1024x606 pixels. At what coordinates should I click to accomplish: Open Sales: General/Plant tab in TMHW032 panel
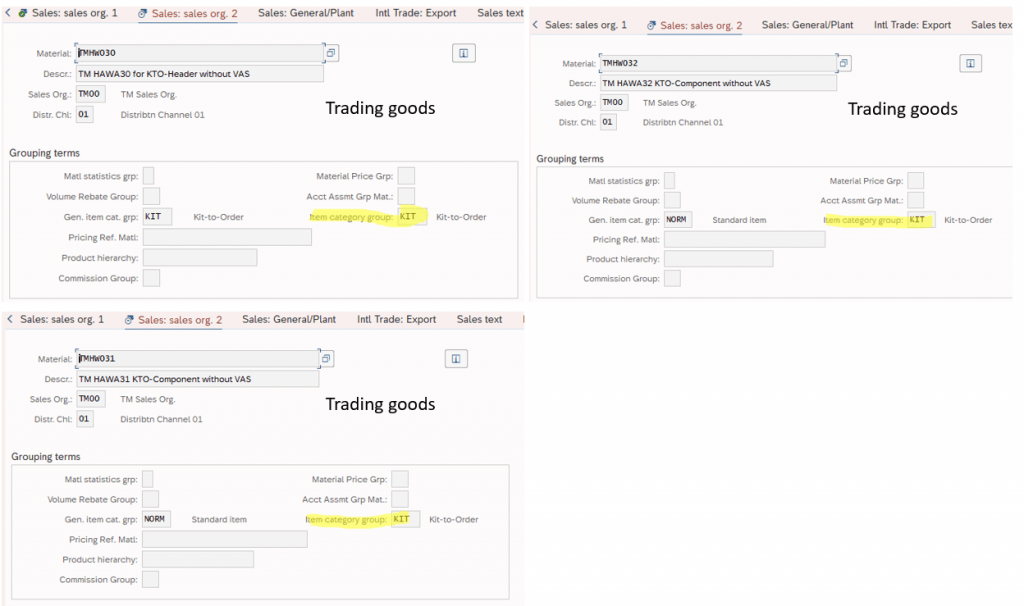807,25
